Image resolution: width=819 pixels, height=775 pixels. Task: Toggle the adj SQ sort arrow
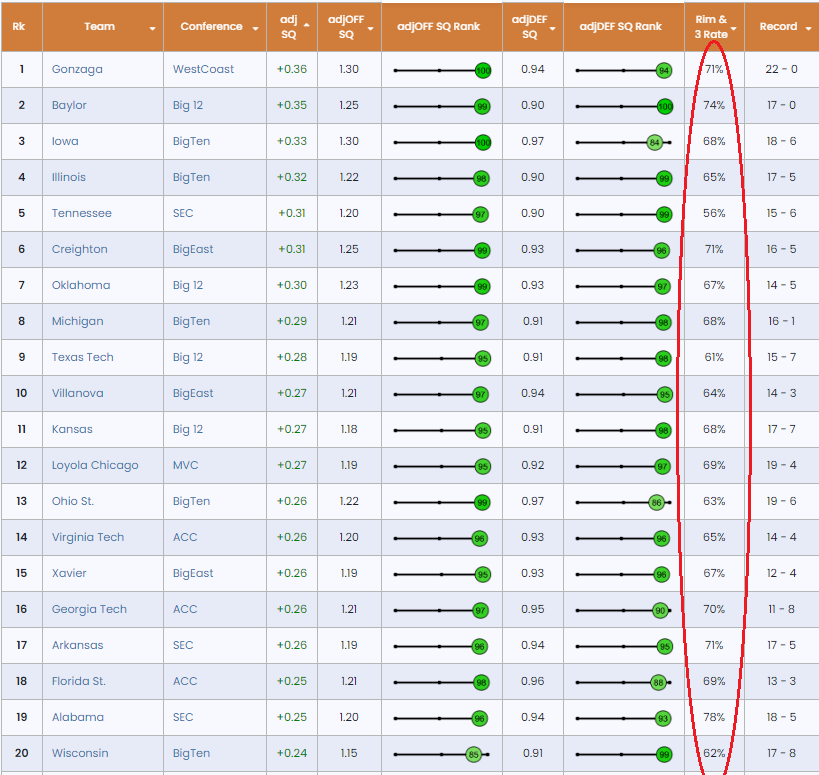(x=306, y=23)
